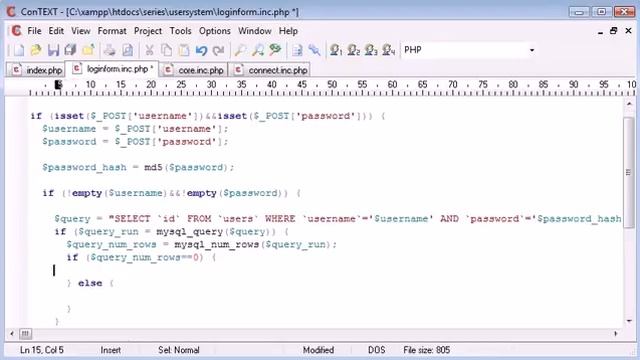Open the Replace tool

276,50
